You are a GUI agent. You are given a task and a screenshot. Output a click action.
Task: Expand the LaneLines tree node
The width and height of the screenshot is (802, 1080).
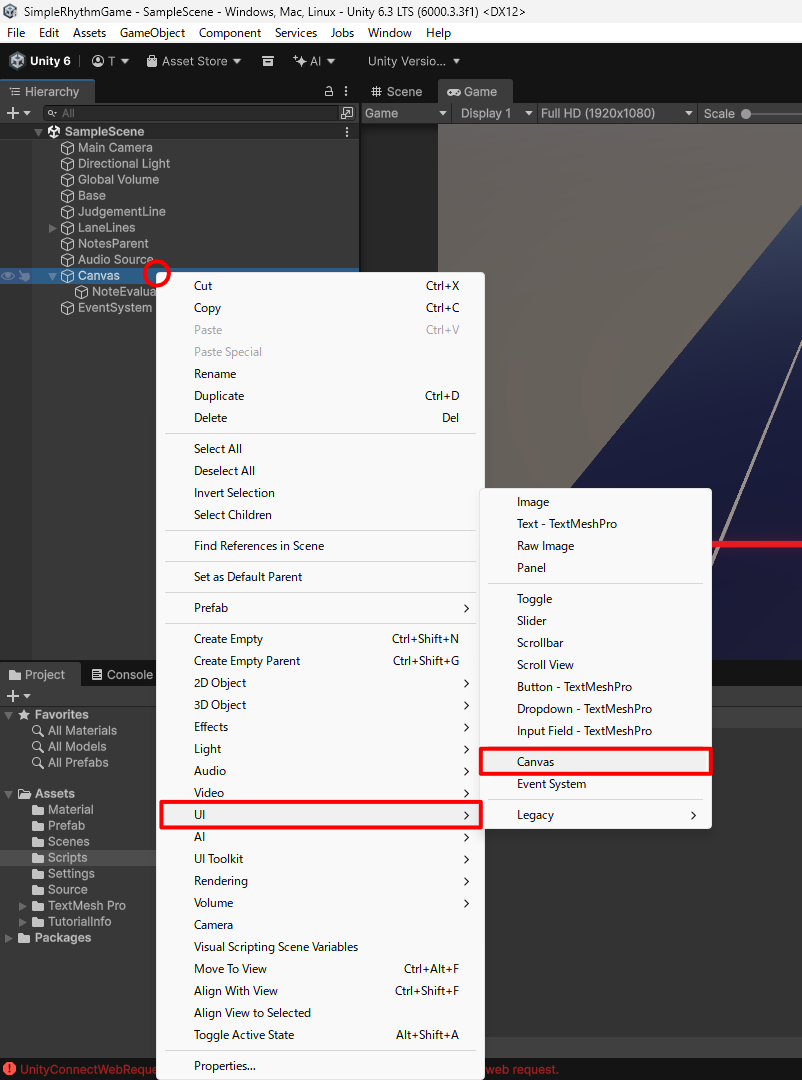pyautogui.click(x=53, y=228)
